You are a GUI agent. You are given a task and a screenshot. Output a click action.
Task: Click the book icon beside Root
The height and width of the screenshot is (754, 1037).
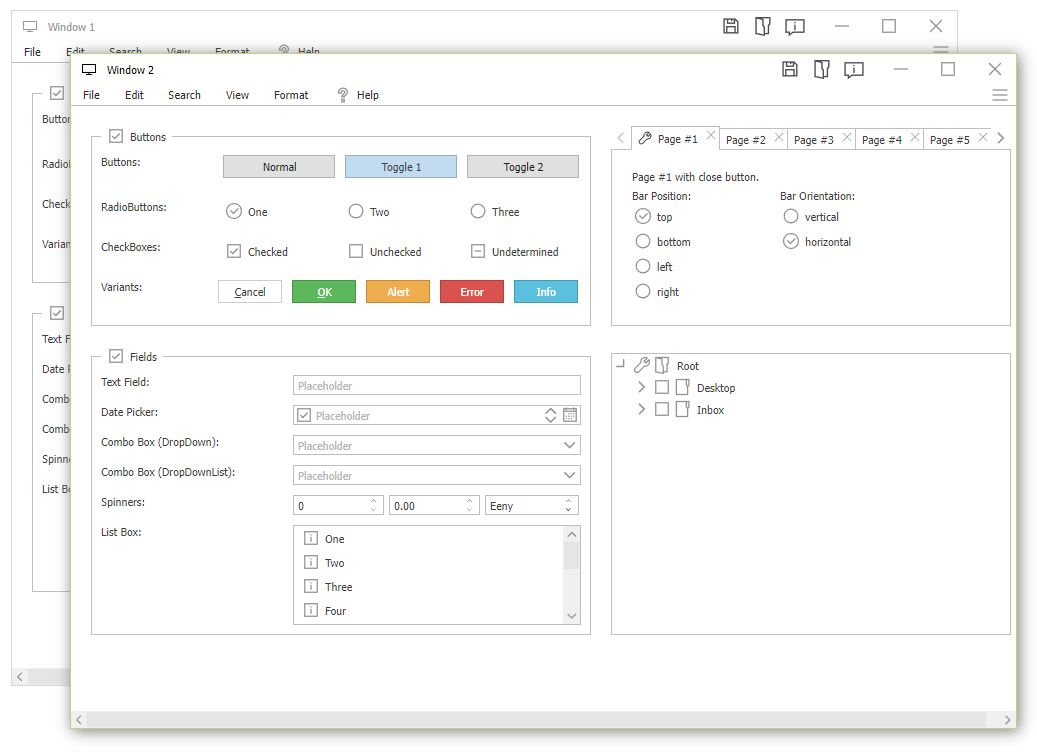pos(662,365)
